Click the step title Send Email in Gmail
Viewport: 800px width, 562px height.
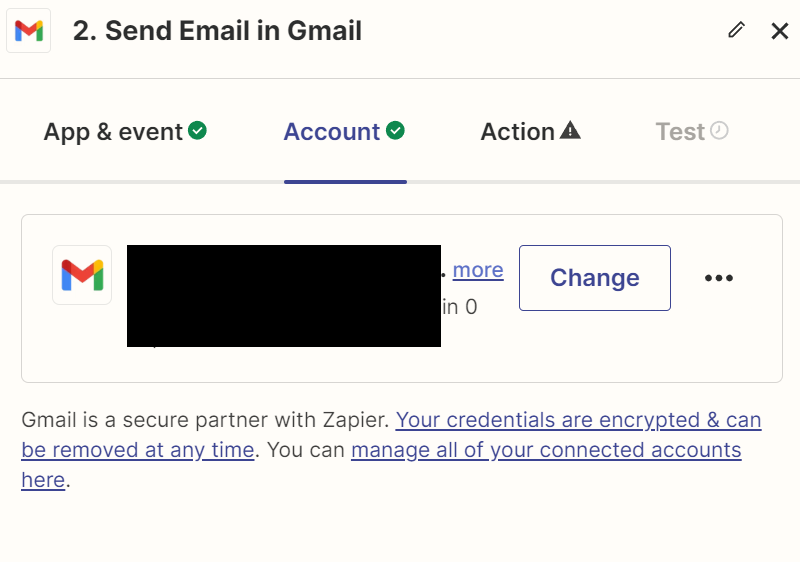(217, 31)
